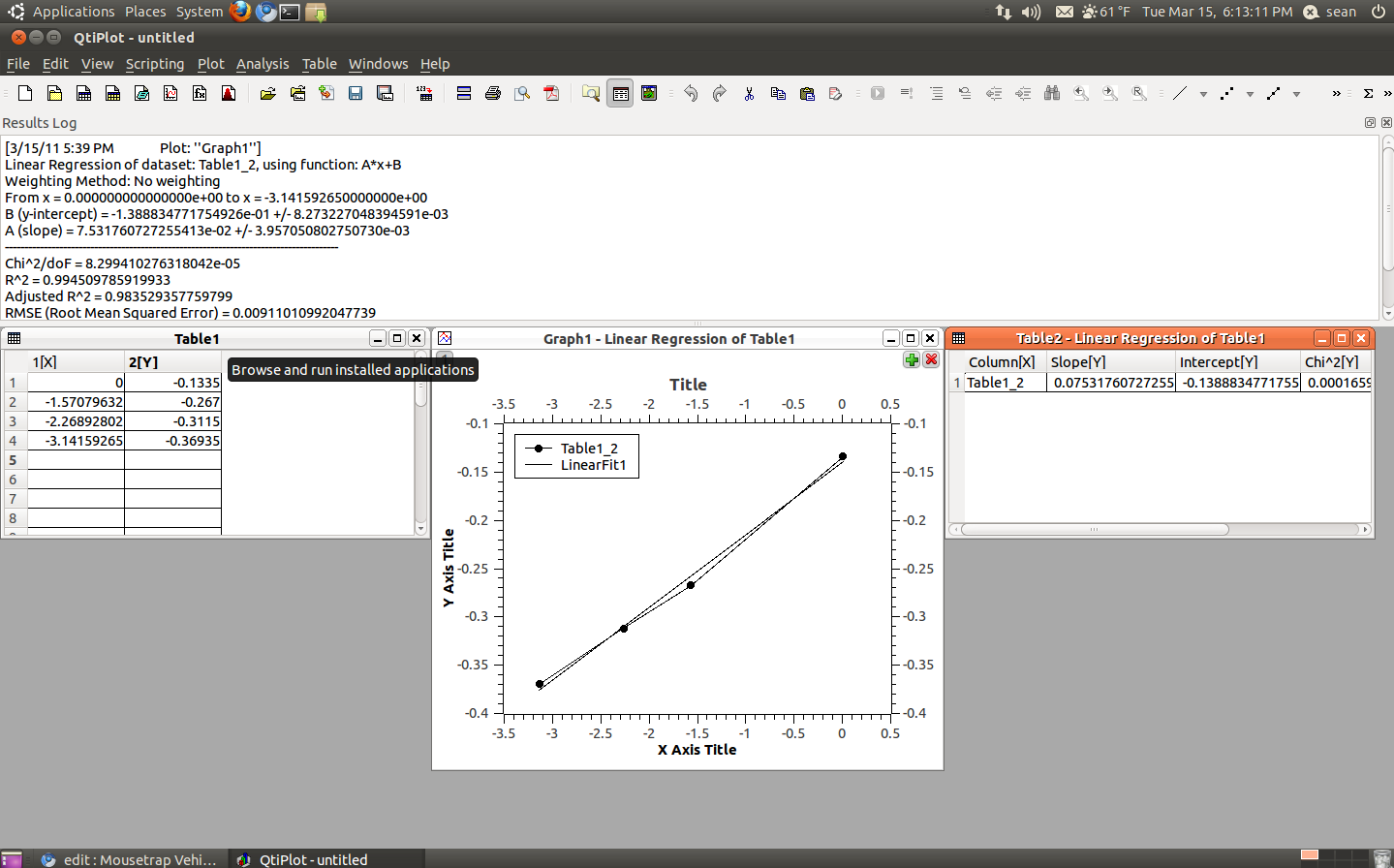The width and height of the screenshot is (1394, 868).
Task: Open the Windows menu
Action: pyautogui.click(x=378, y=64)
